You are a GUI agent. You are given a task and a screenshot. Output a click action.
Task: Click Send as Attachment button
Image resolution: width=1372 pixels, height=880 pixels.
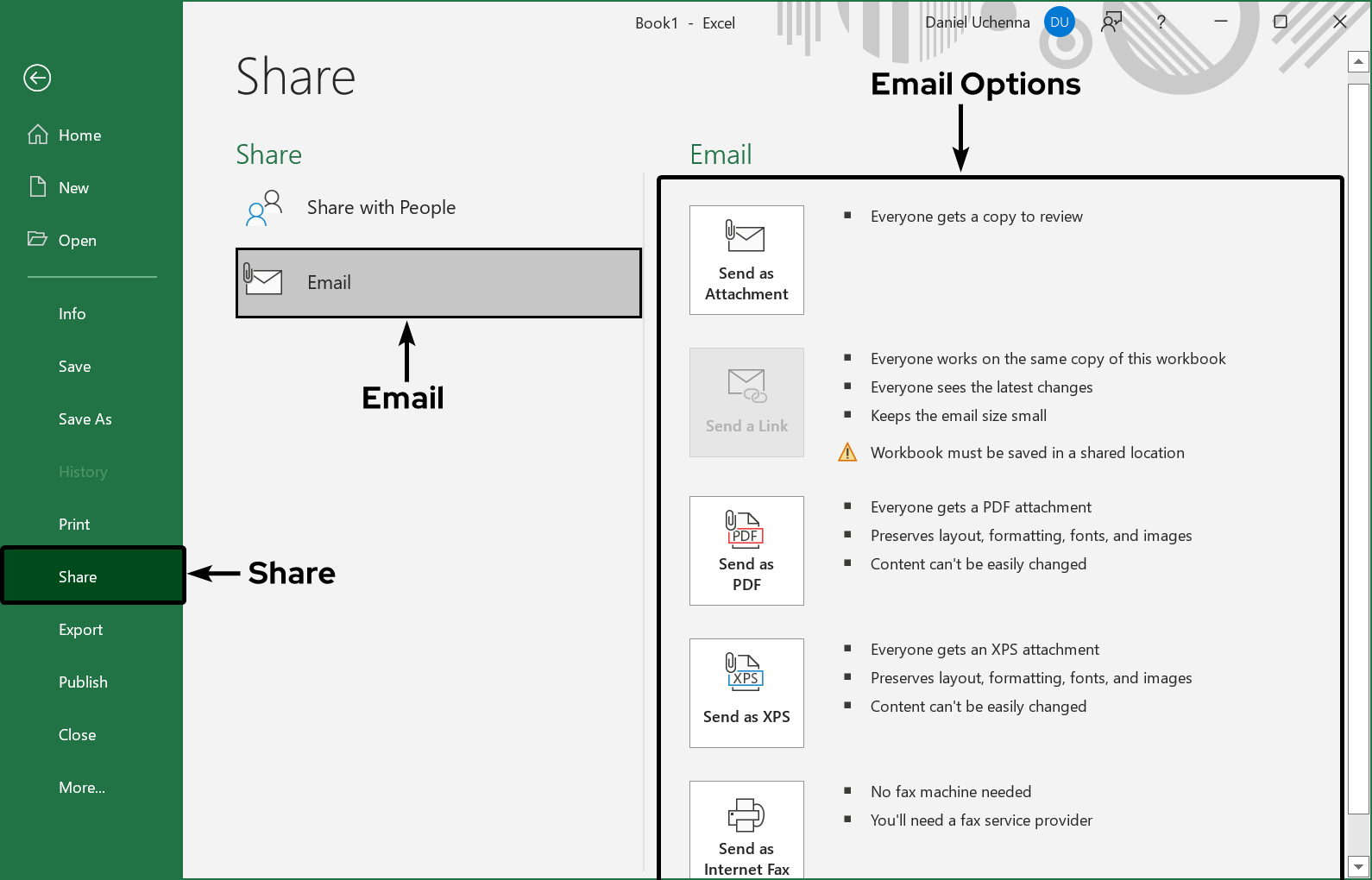746,260
